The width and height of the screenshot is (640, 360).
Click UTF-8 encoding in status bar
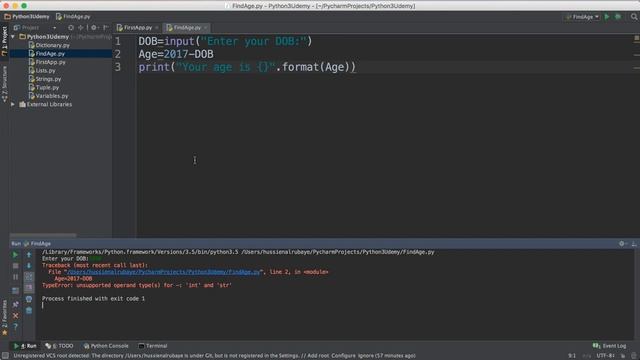pyautogui.click(x=605, y=356)
